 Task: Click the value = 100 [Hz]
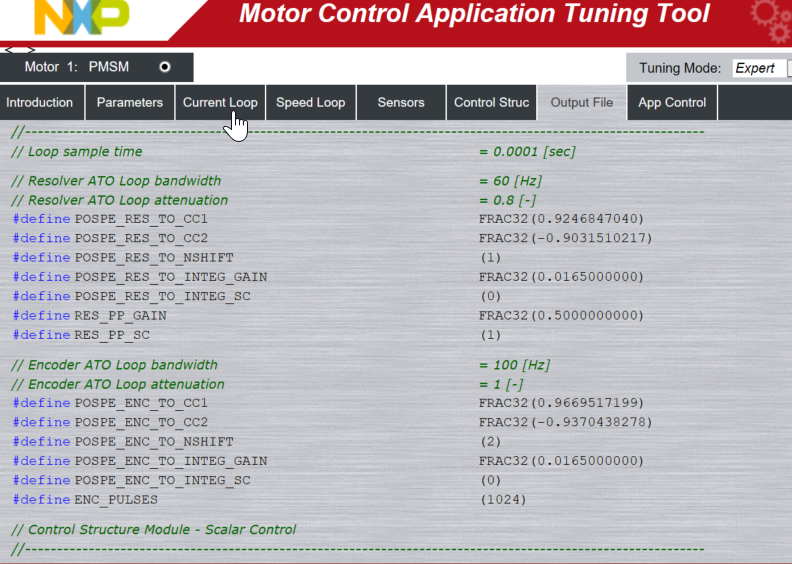point(514,365)
